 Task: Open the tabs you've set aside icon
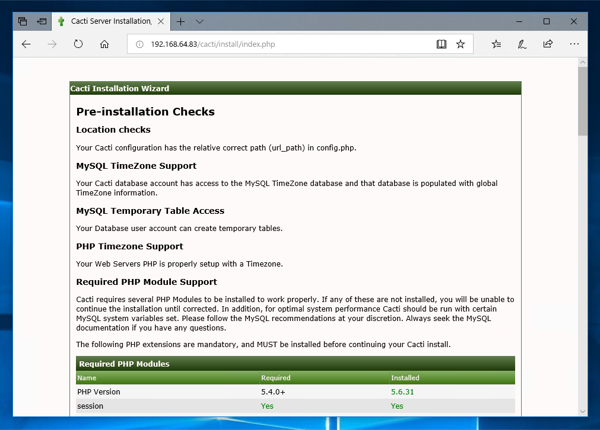(x=23, y=21)
